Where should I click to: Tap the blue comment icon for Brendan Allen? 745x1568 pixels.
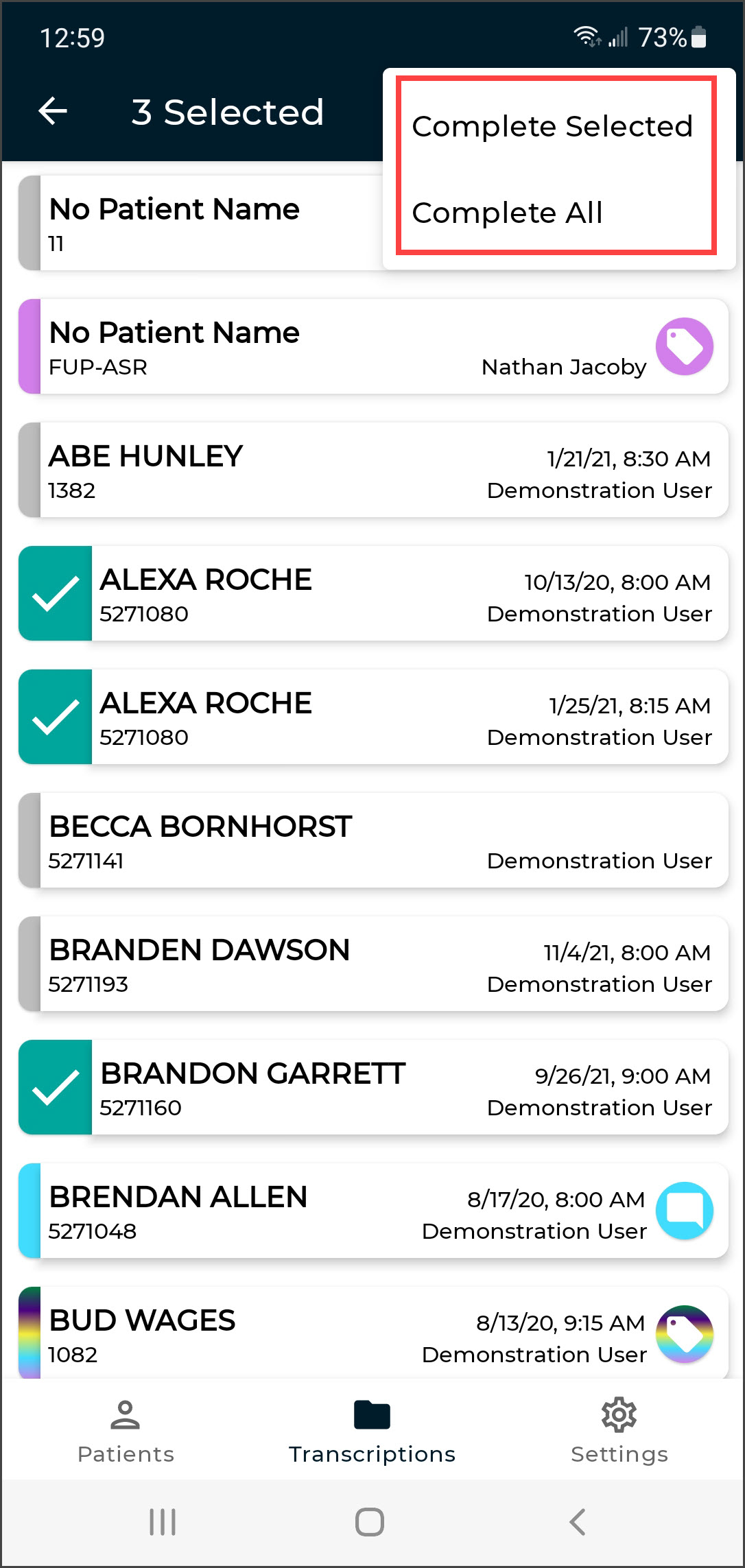[684, 1211]
